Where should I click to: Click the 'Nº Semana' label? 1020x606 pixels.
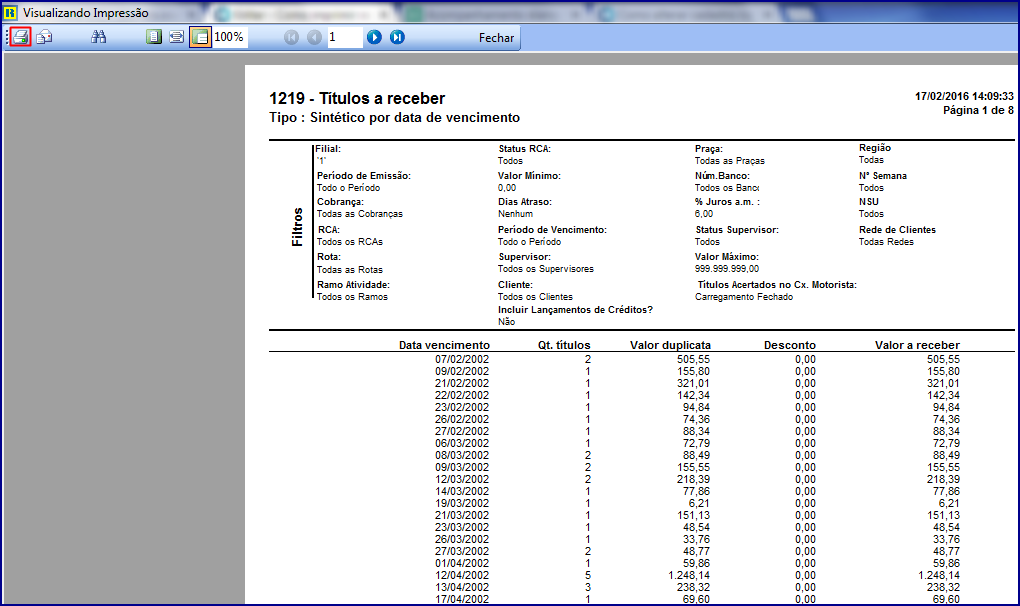[883, 176]
